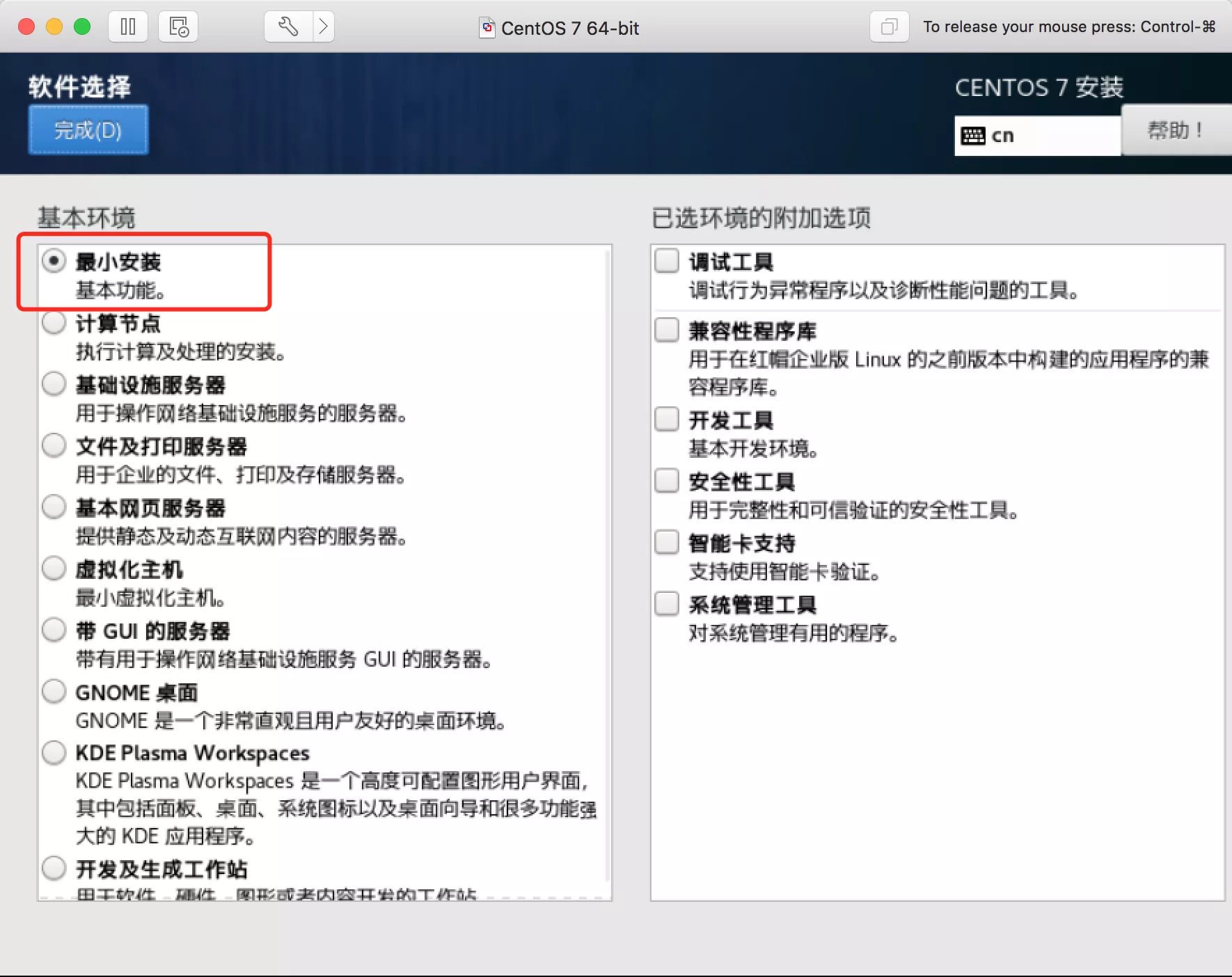Click the text 用于操作网络基础设施服务的服务器。
The height and width of the screenshot is (977, 1232).
pos(242,413)
